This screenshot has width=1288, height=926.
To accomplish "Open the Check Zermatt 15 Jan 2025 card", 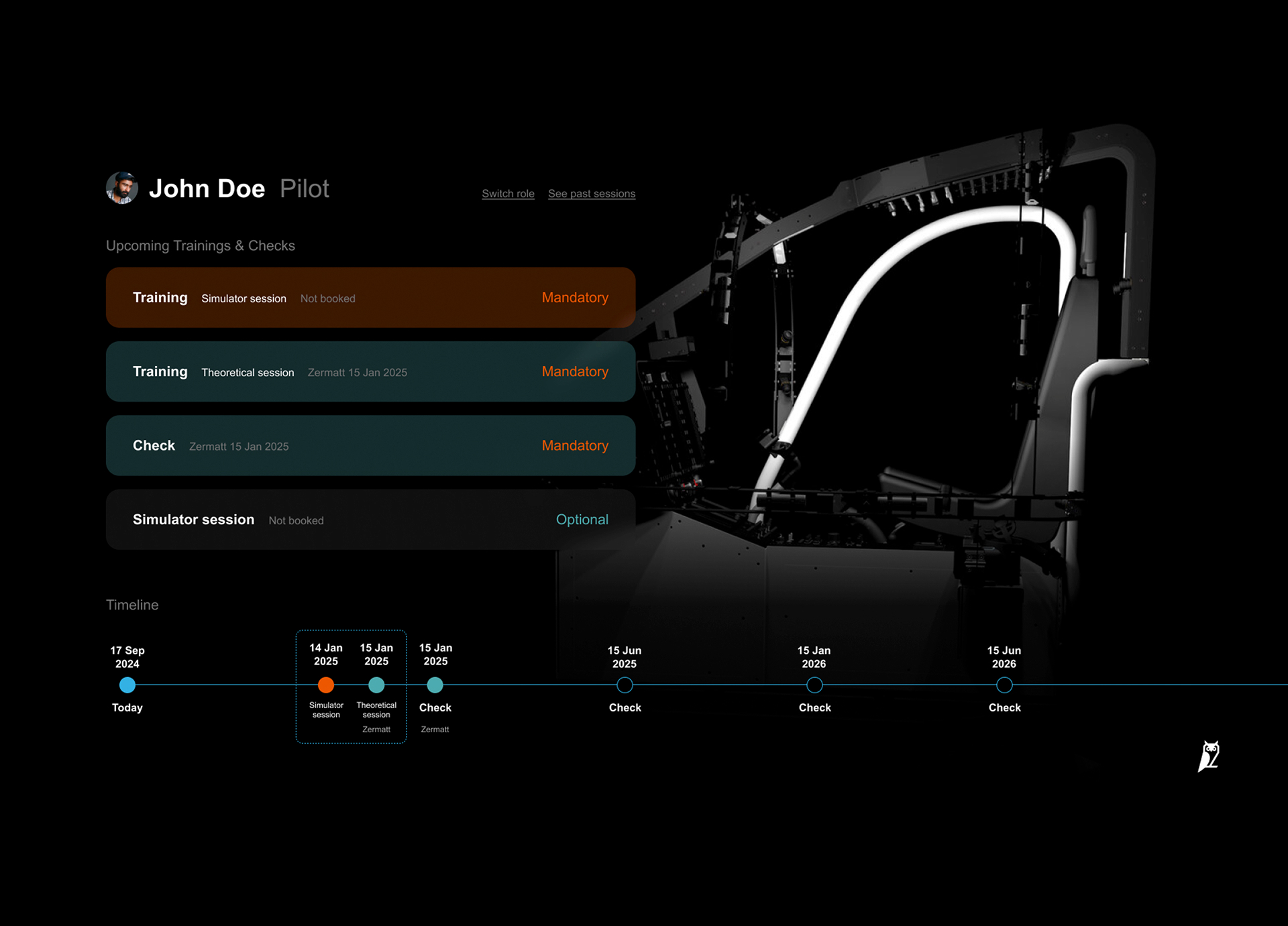I will (x=370, y=445).
